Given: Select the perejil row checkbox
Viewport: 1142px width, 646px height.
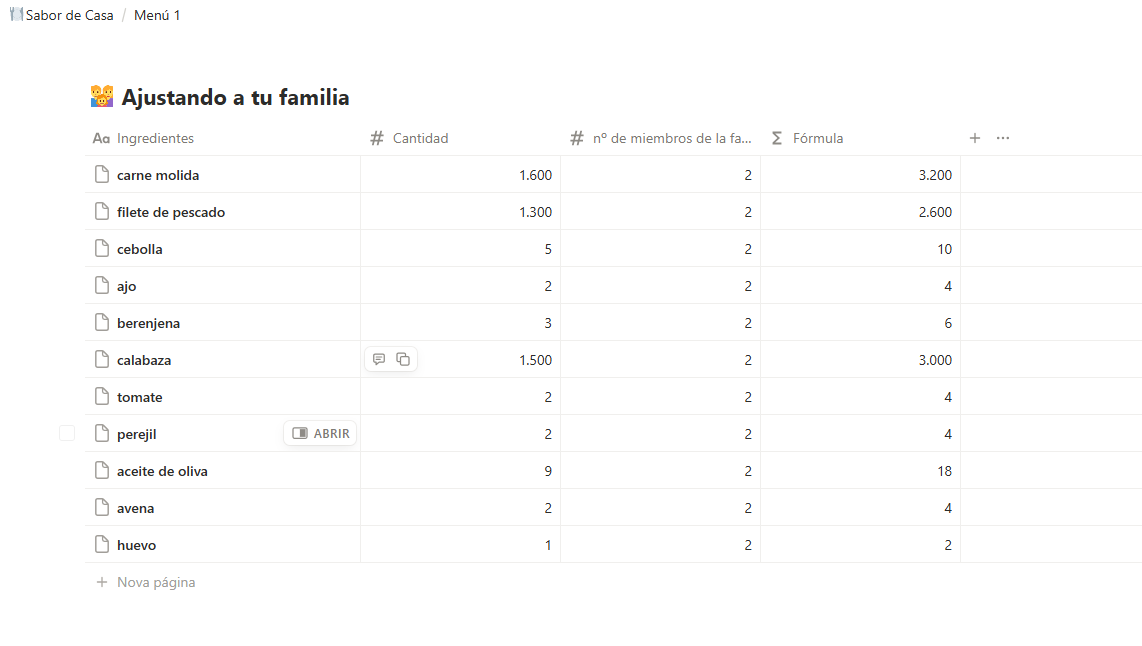Looking at the screenshot, I should (x=67, y=433).
